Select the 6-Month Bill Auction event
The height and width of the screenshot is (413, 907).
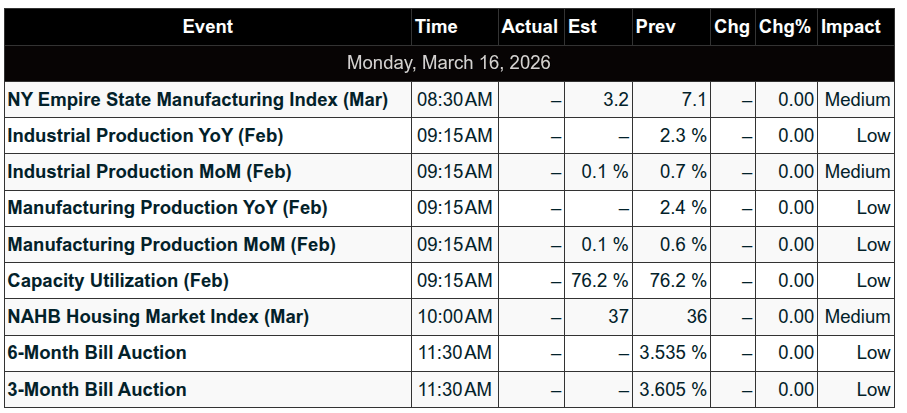(97, 353)
